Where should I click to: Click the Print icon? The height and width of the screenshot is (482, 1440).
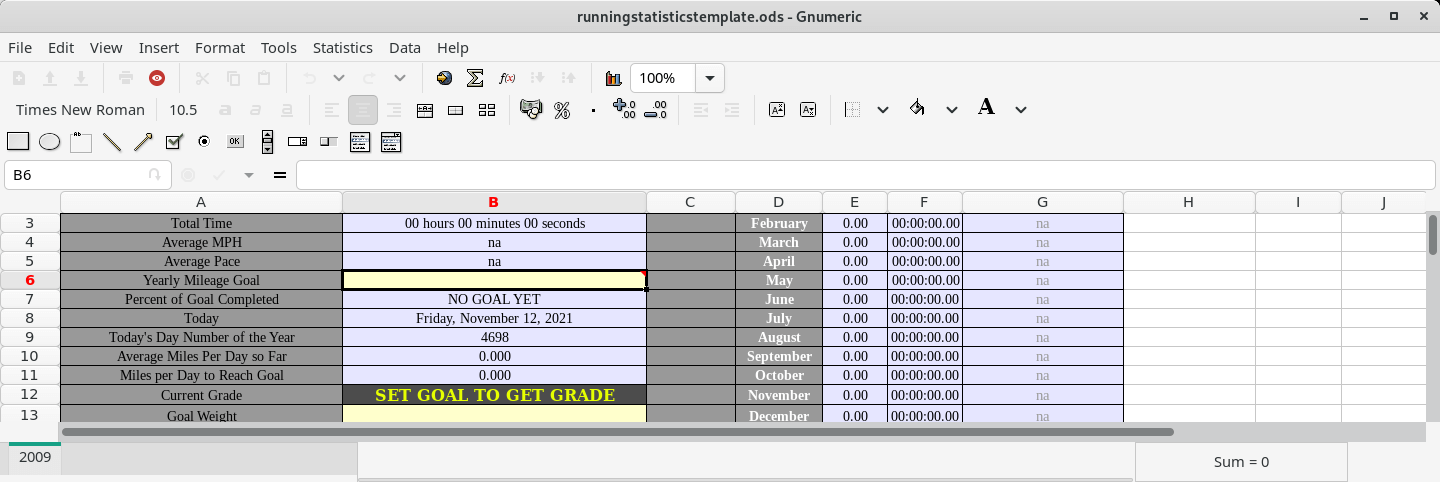click(x=126, y=78)
